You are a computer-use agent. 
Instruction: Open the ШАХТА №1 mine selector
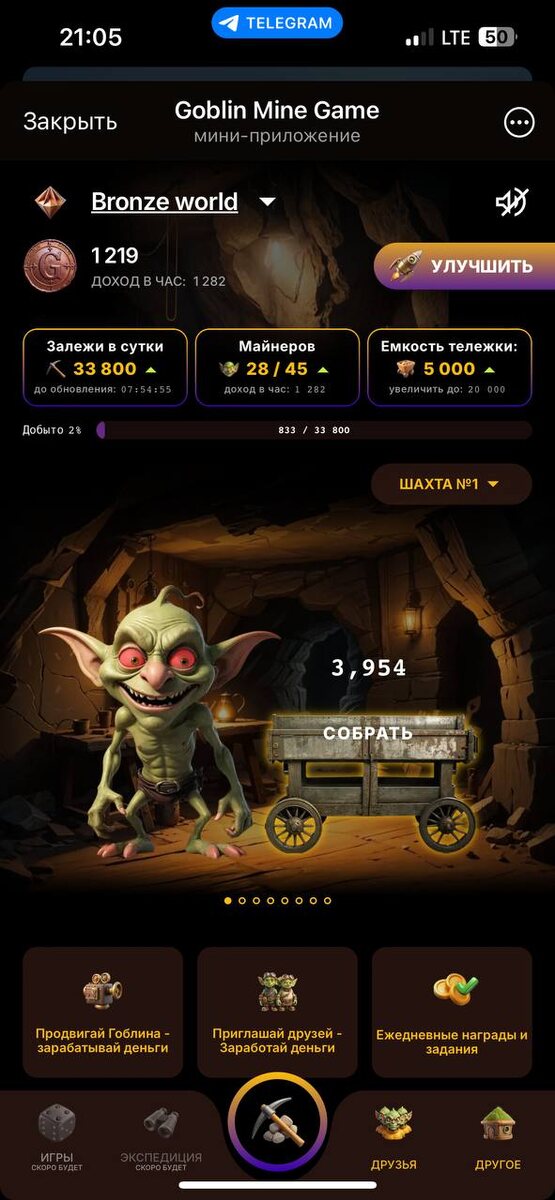click(x=451, y=484)
